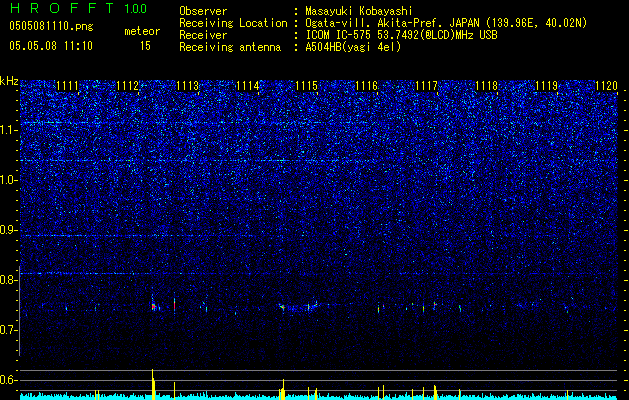
Task: Select the meteor count value 15
Action: click(145, 46)
